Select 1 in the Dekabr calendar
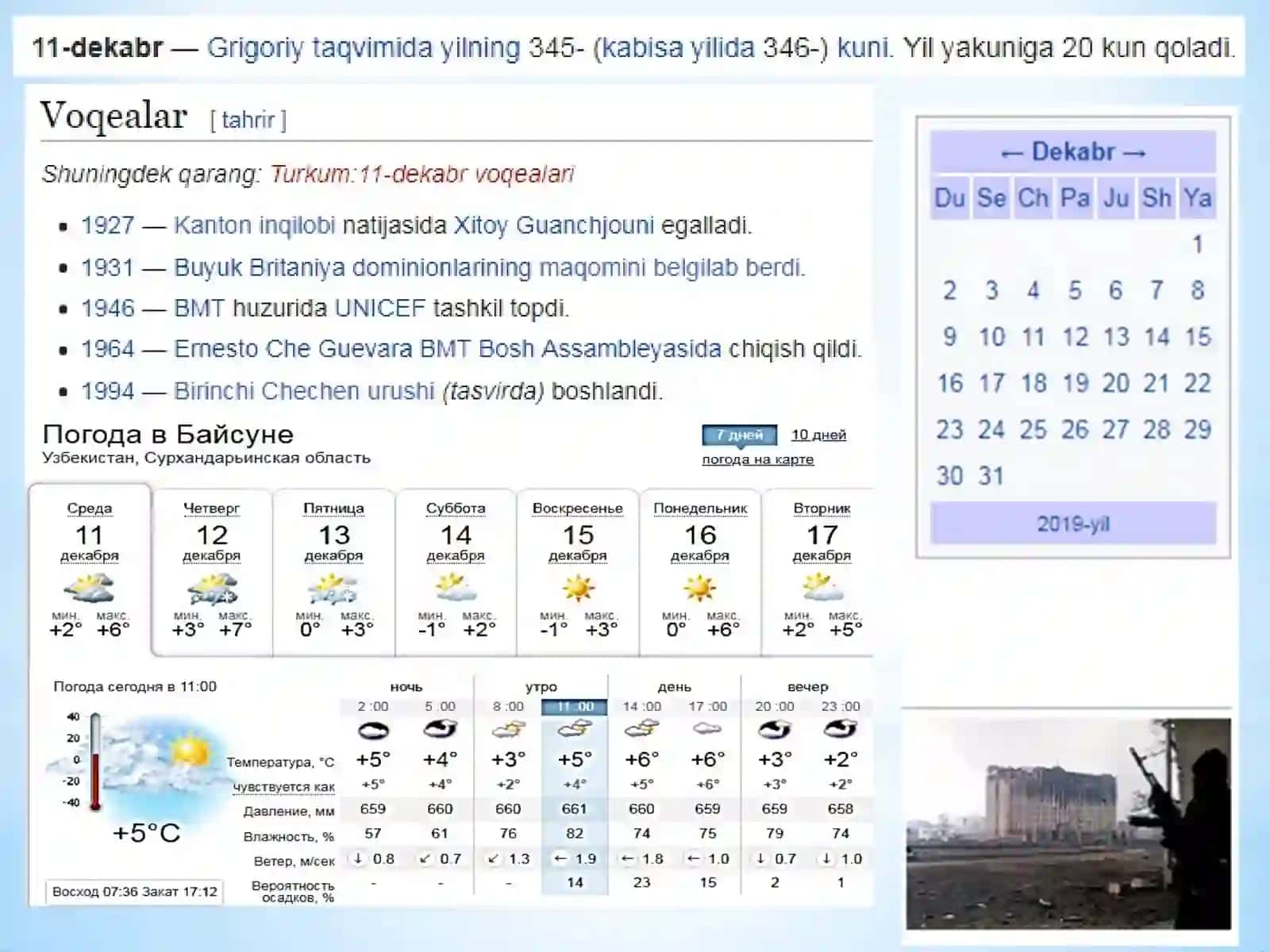Viewport: 1270px width, 952px height. (x=1198, y=244)
